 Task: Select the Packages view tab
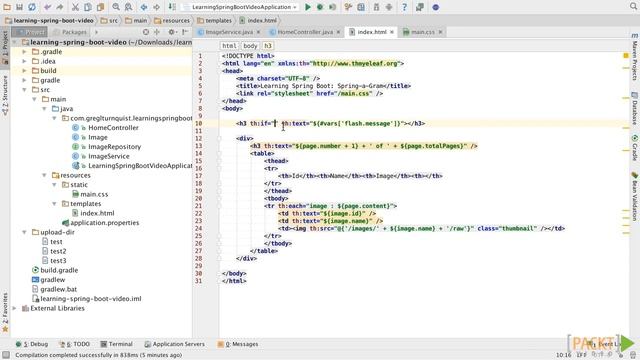[x=70, y=32]
